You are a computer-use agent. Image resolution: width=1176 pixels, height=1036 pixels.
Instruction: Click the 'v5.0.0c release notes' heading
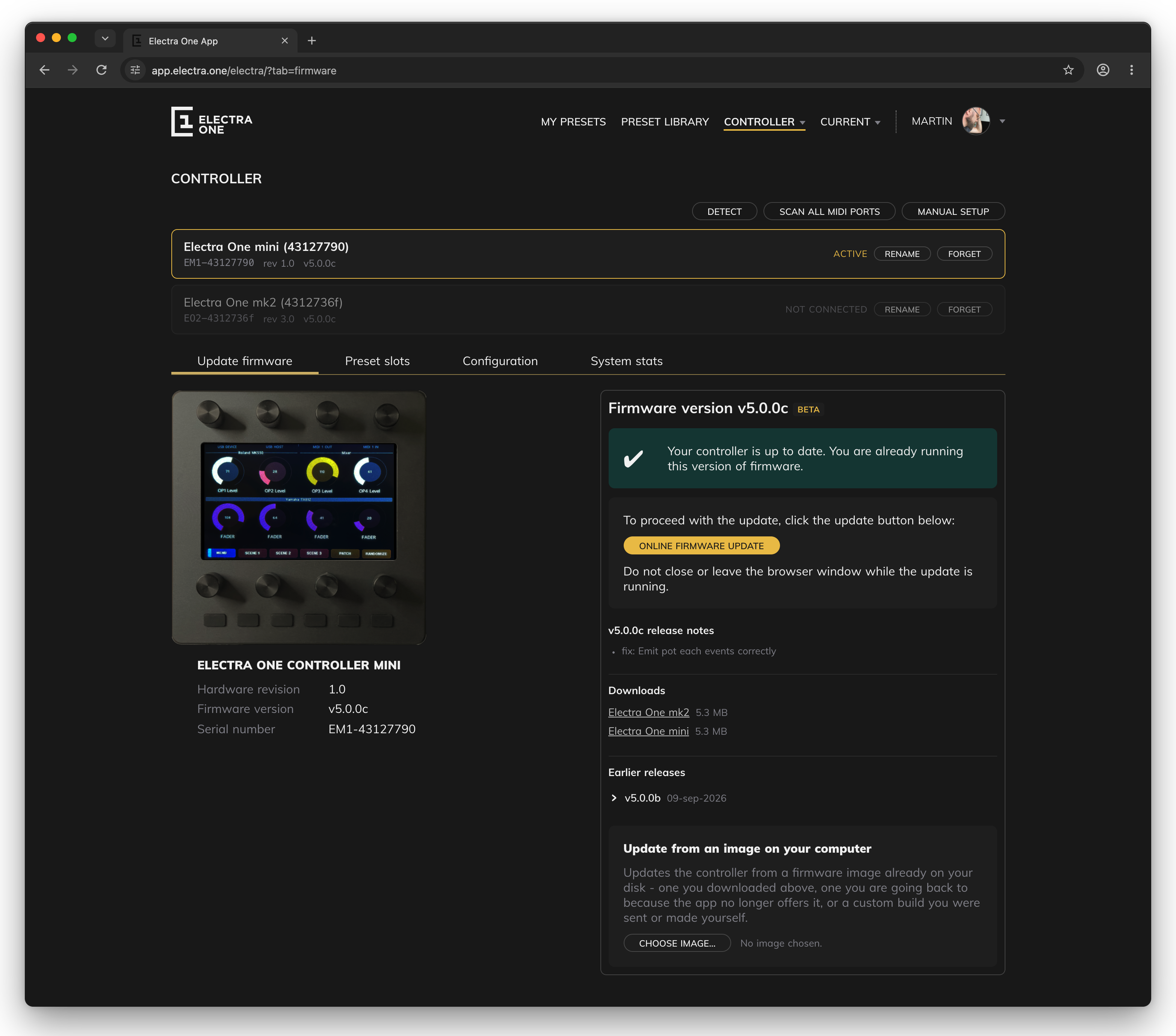661,630
